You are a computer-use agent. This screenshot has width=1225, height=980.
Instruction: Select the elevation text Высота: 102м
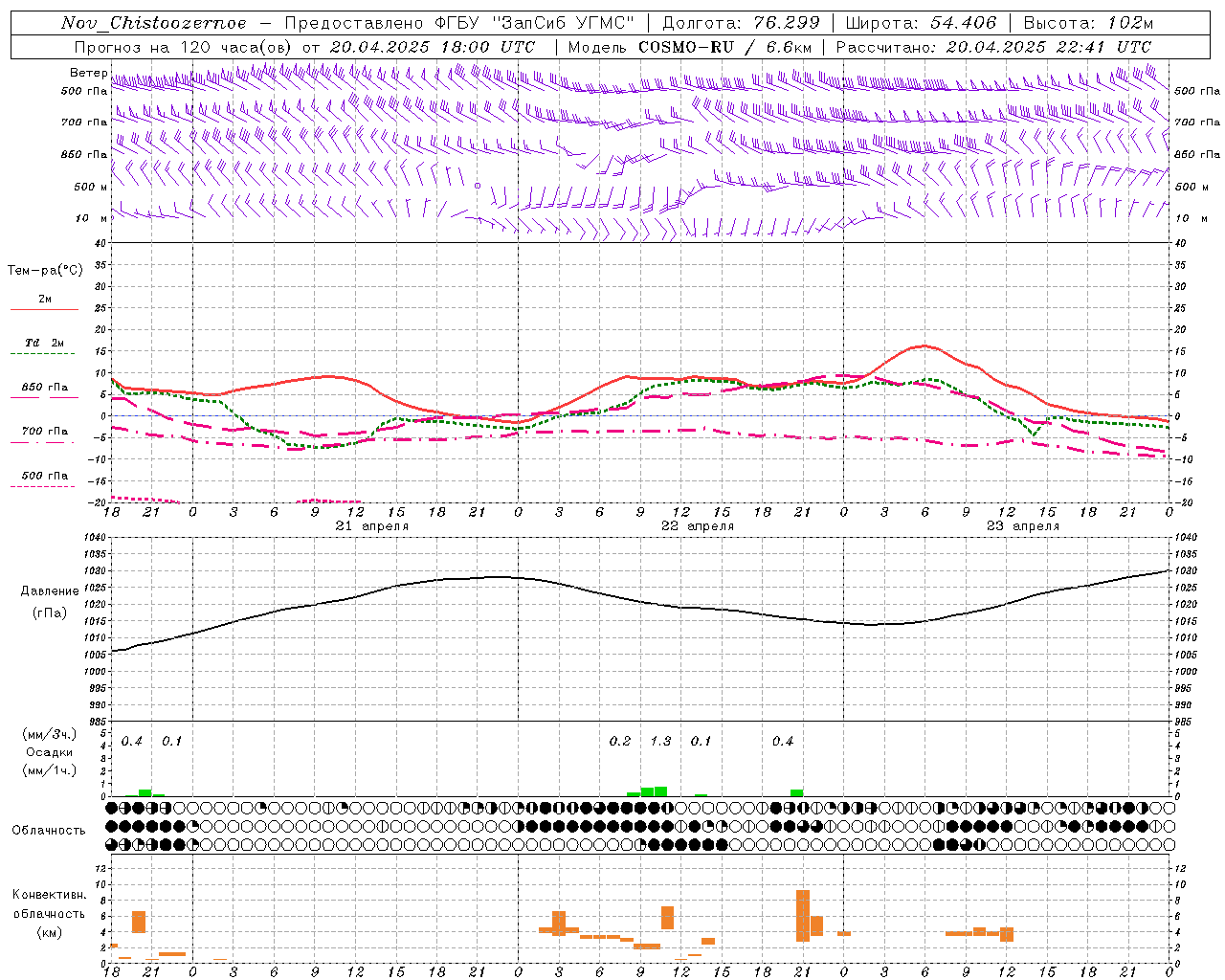[1088, 23]
